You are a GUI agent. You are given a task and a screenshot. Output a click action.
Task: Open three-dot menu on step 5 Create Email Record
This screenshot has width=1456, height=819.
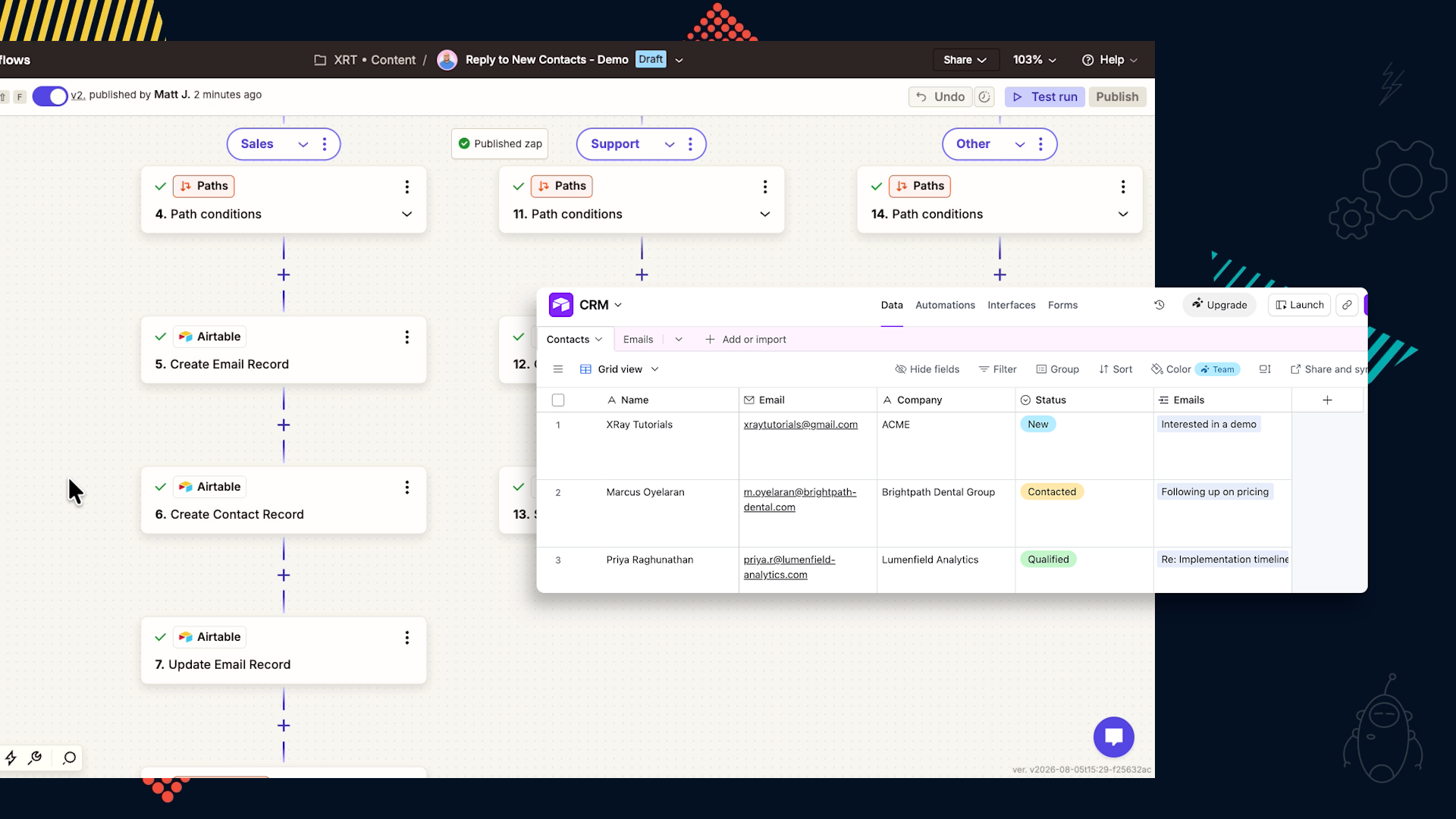click(x=407, y=337)
